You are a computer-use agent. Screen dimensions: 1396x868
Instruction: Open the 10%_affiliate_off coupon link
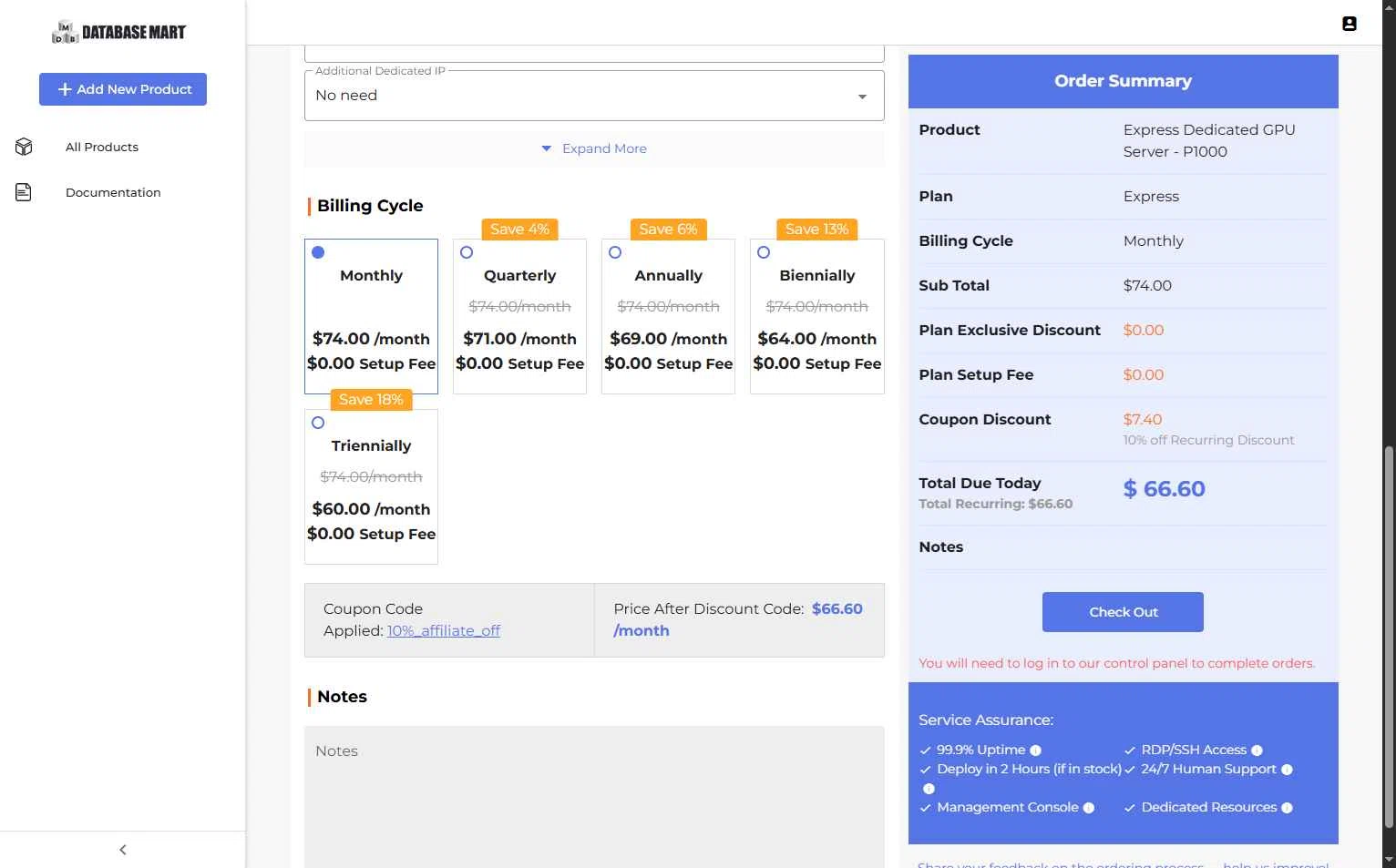point(444,630)
